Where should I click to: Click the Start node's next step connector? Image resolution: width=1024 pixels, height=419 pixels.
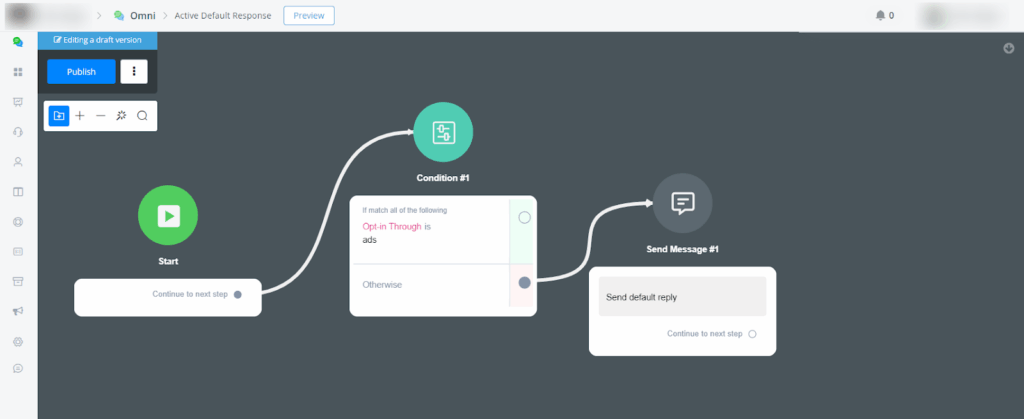pyautogui.click(x=238, y=295)
